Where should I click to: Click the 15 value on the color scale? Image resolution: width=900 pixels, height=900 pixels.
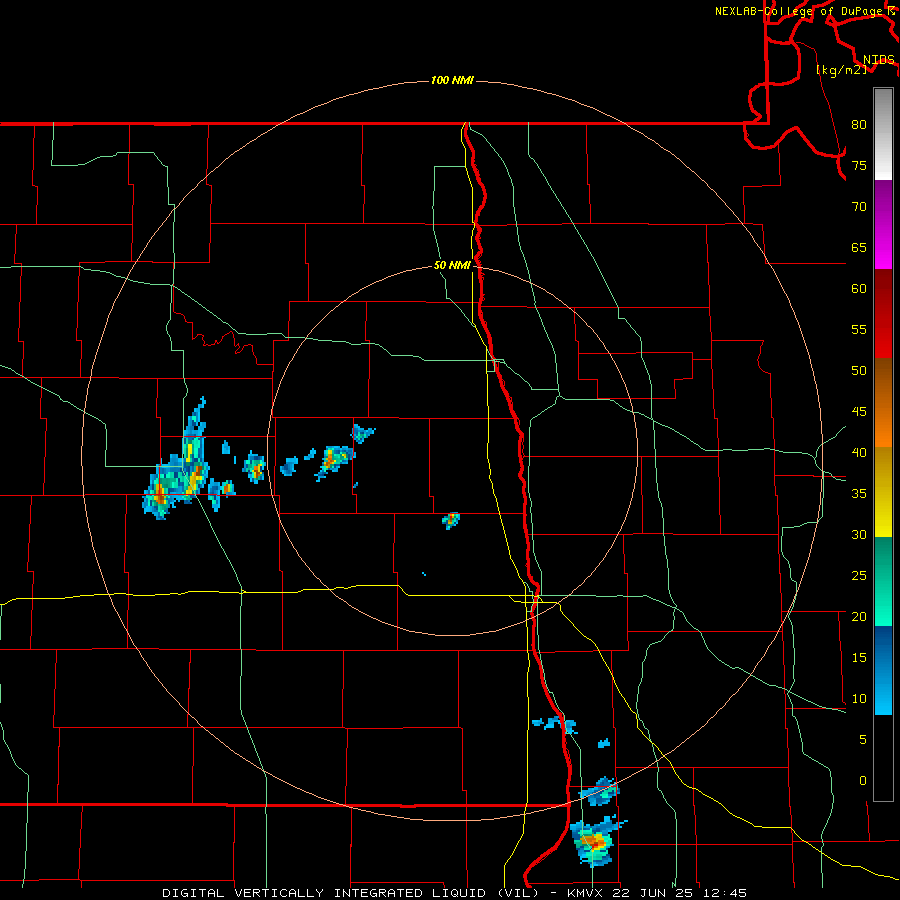(x=859, y=658)
